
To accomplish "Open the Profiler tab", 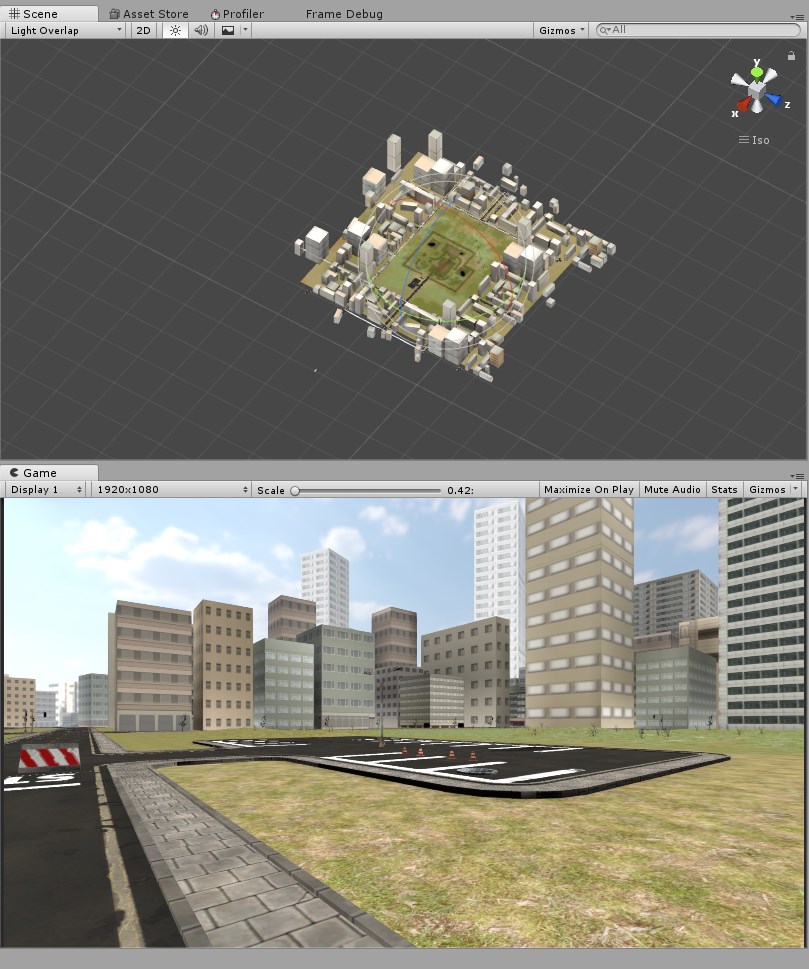I will (x=237, y=14).
